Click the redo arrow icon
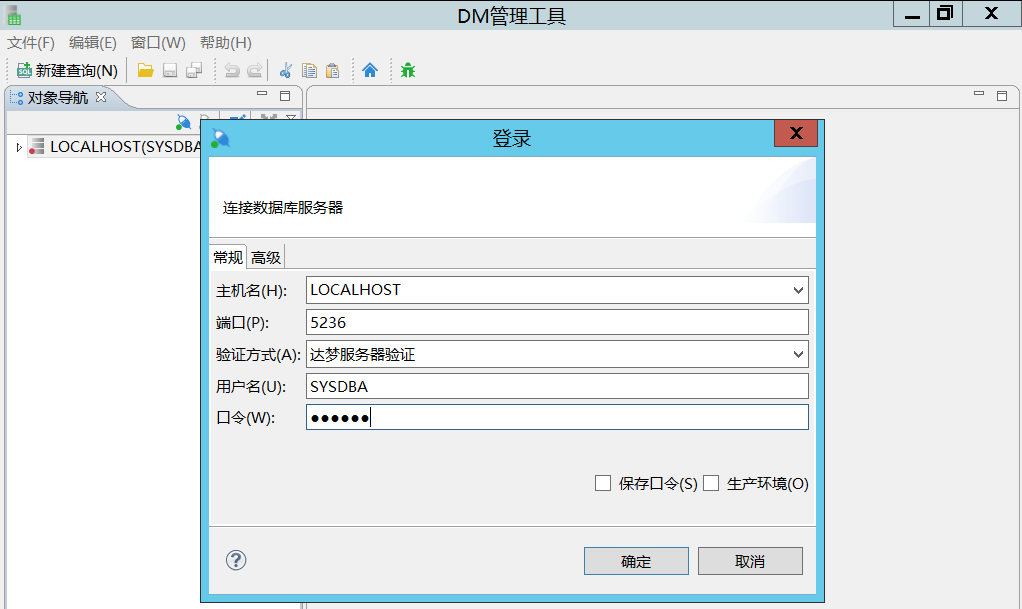The width and height of the screenshot is (1022, 609). pyautogui.click(x=255, y=70)
